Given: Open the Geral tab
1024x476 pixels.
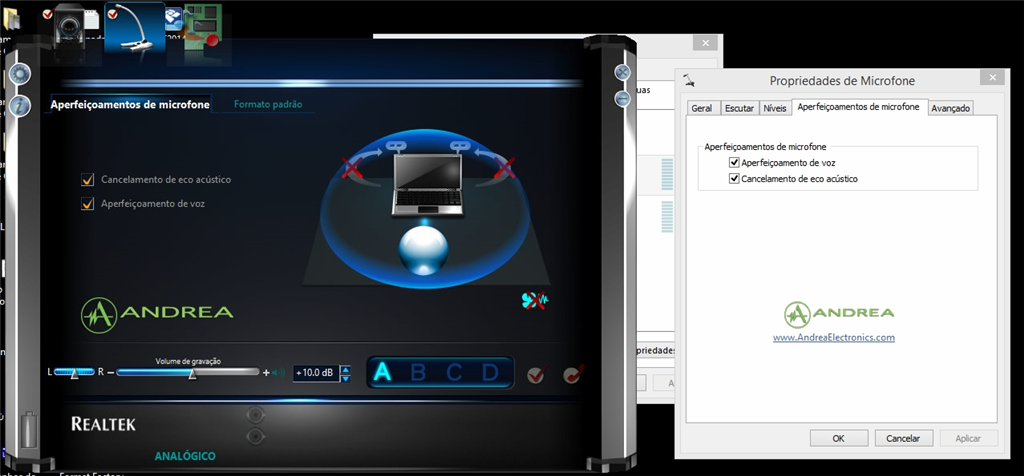Looking at the screenshot, I should pyautogui.click(x=702, y=108).
